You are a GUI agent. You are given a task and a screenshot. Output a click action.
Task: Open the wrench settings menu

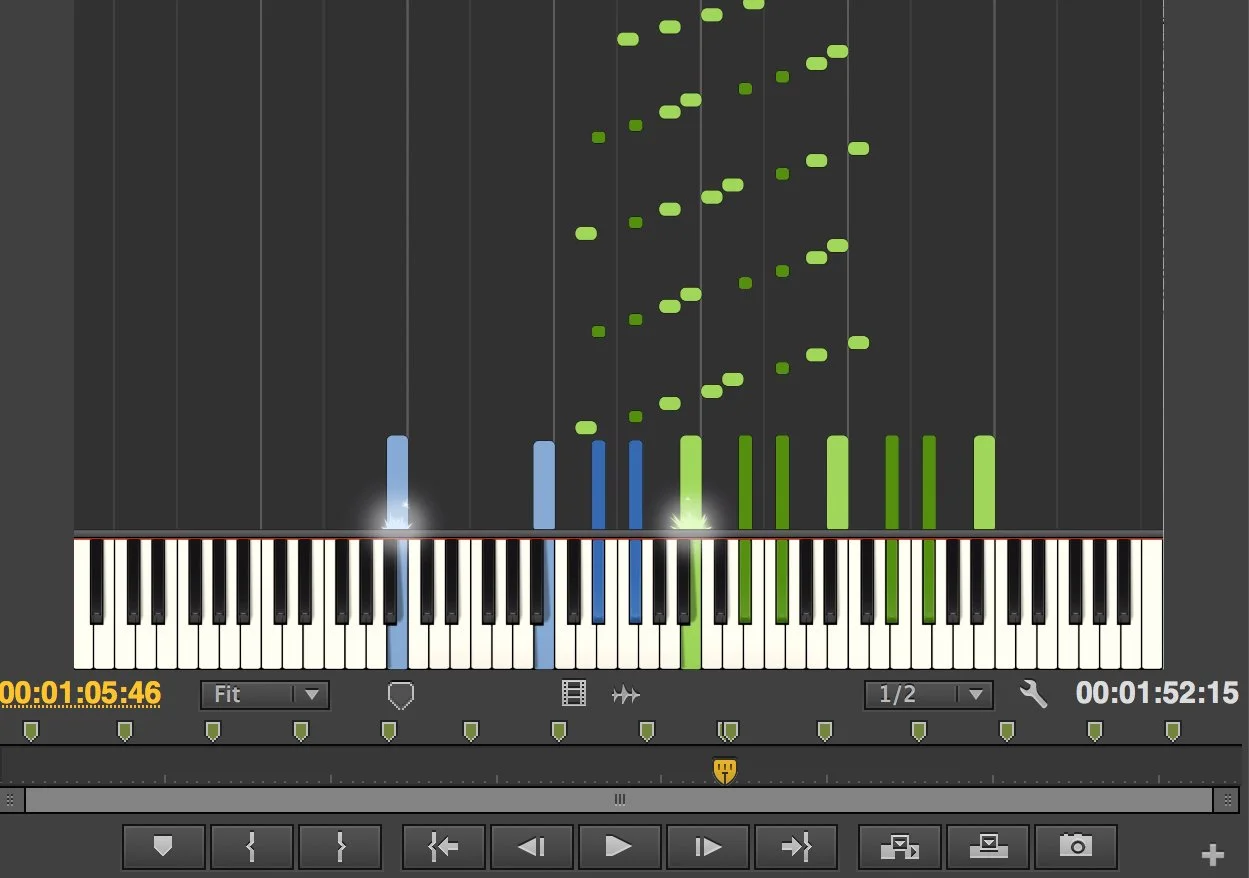click(1033, 694)
